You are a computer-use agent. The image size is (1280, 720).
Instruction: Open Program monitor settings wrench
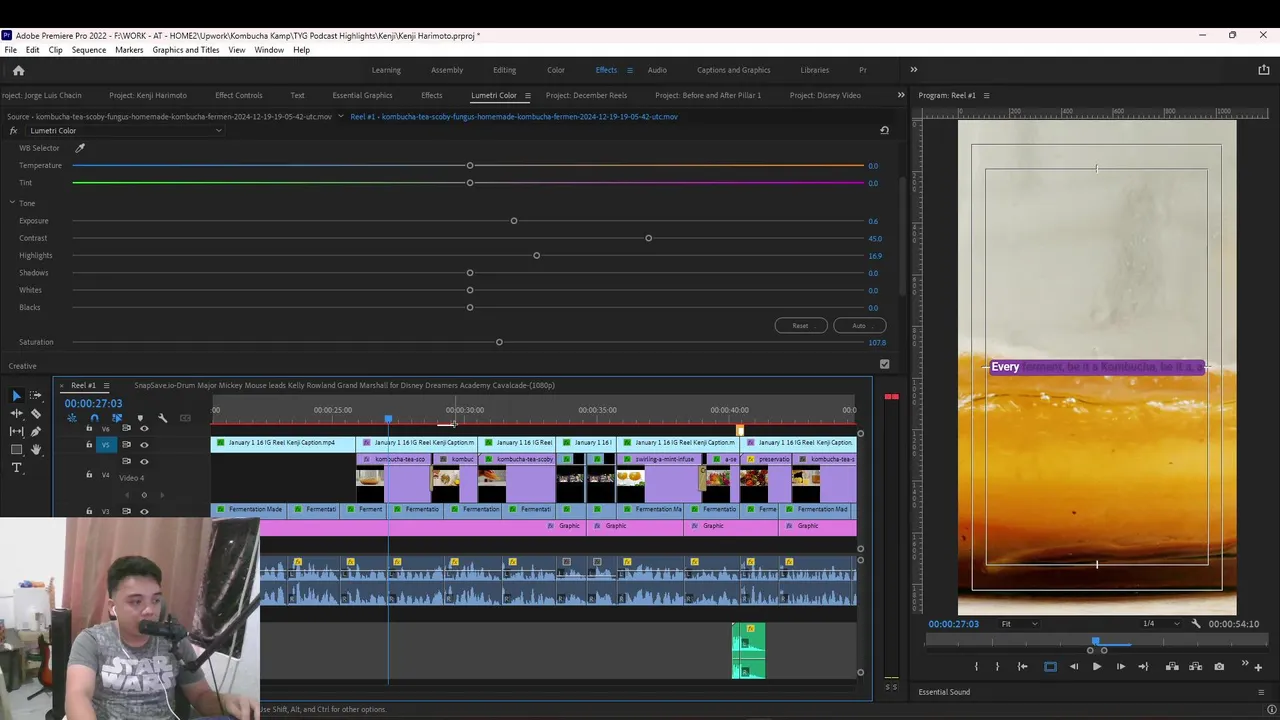point(1196,624)
